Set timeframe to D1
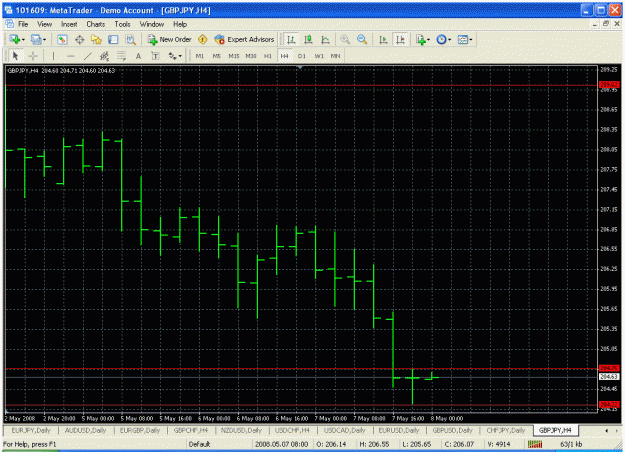 coord(302,56)
